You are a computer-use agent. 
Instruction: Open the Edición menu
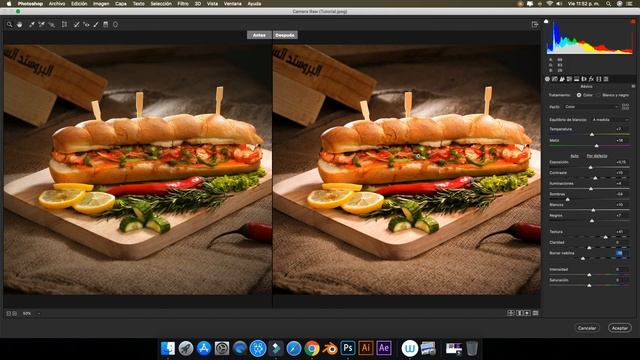79,4
